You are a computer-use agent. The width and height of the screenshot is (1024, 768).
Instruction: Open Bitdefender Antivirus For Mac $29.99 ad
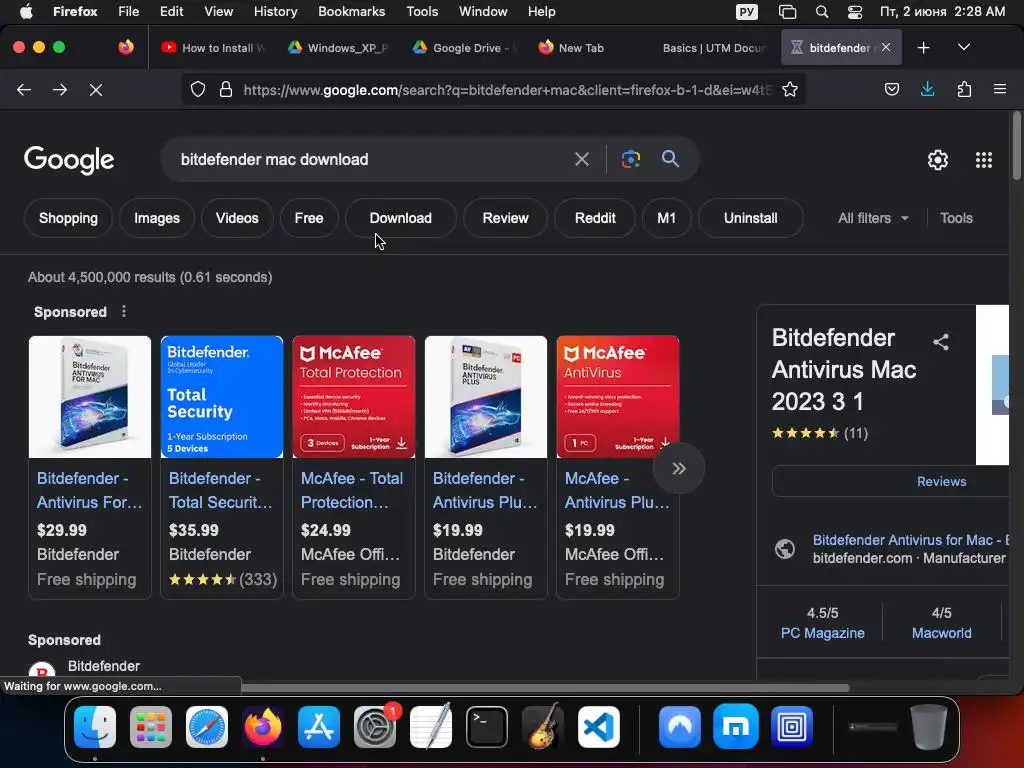point(89,466)
